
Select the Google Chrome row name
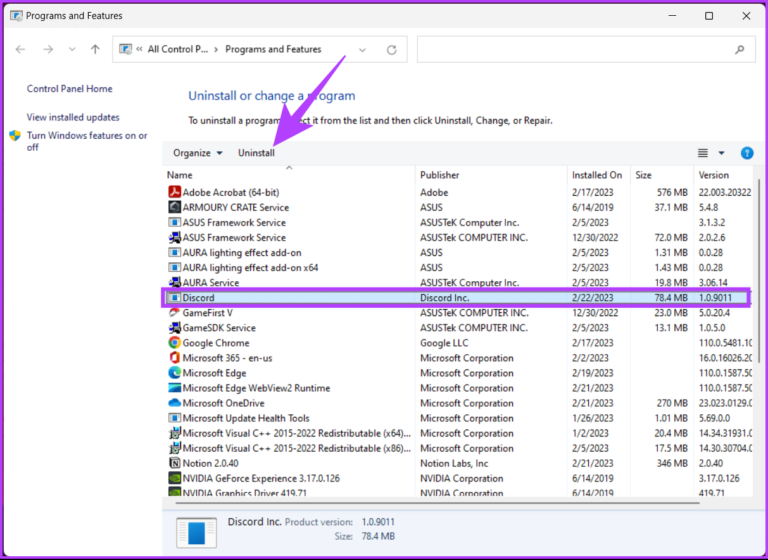tap(216, 343)
